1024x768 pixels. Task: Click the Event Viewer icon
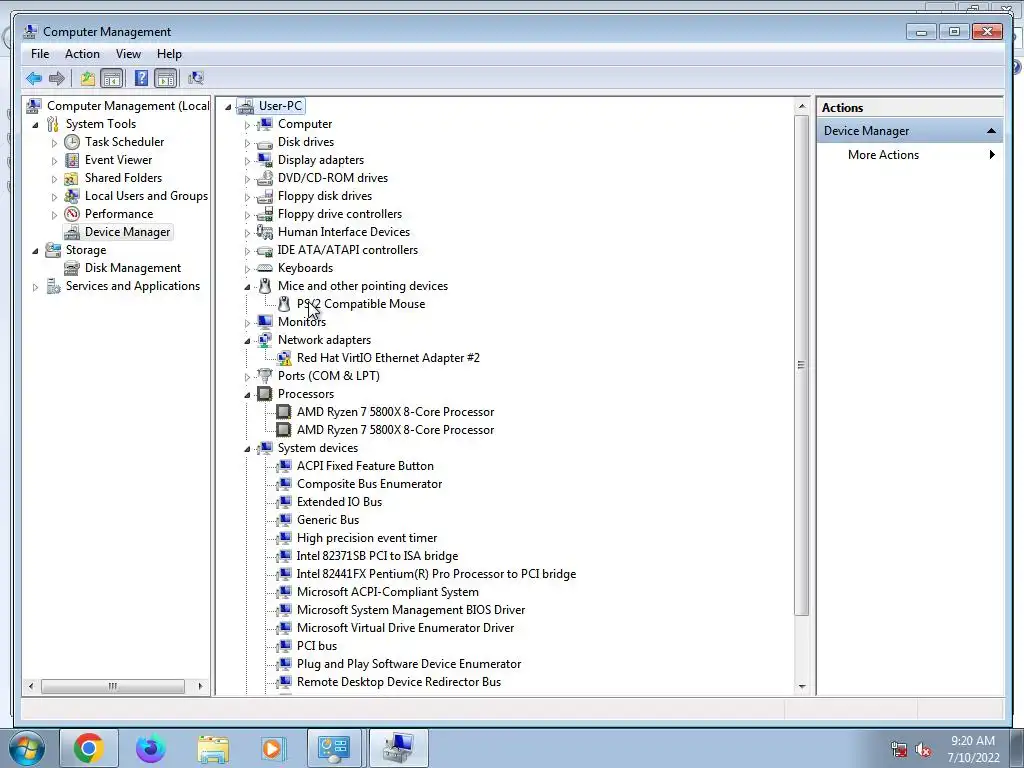click(72, 160)
